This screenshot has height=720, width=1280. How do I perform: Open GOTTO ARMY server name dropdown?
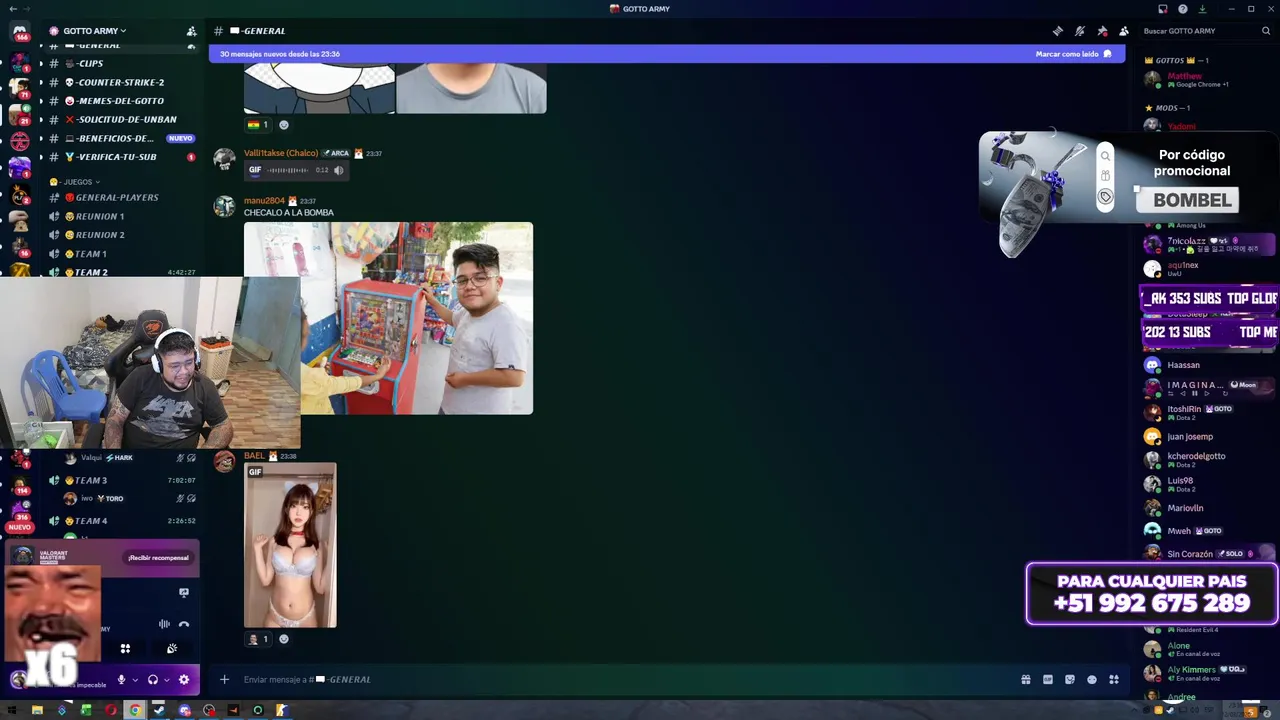(94, 31)
